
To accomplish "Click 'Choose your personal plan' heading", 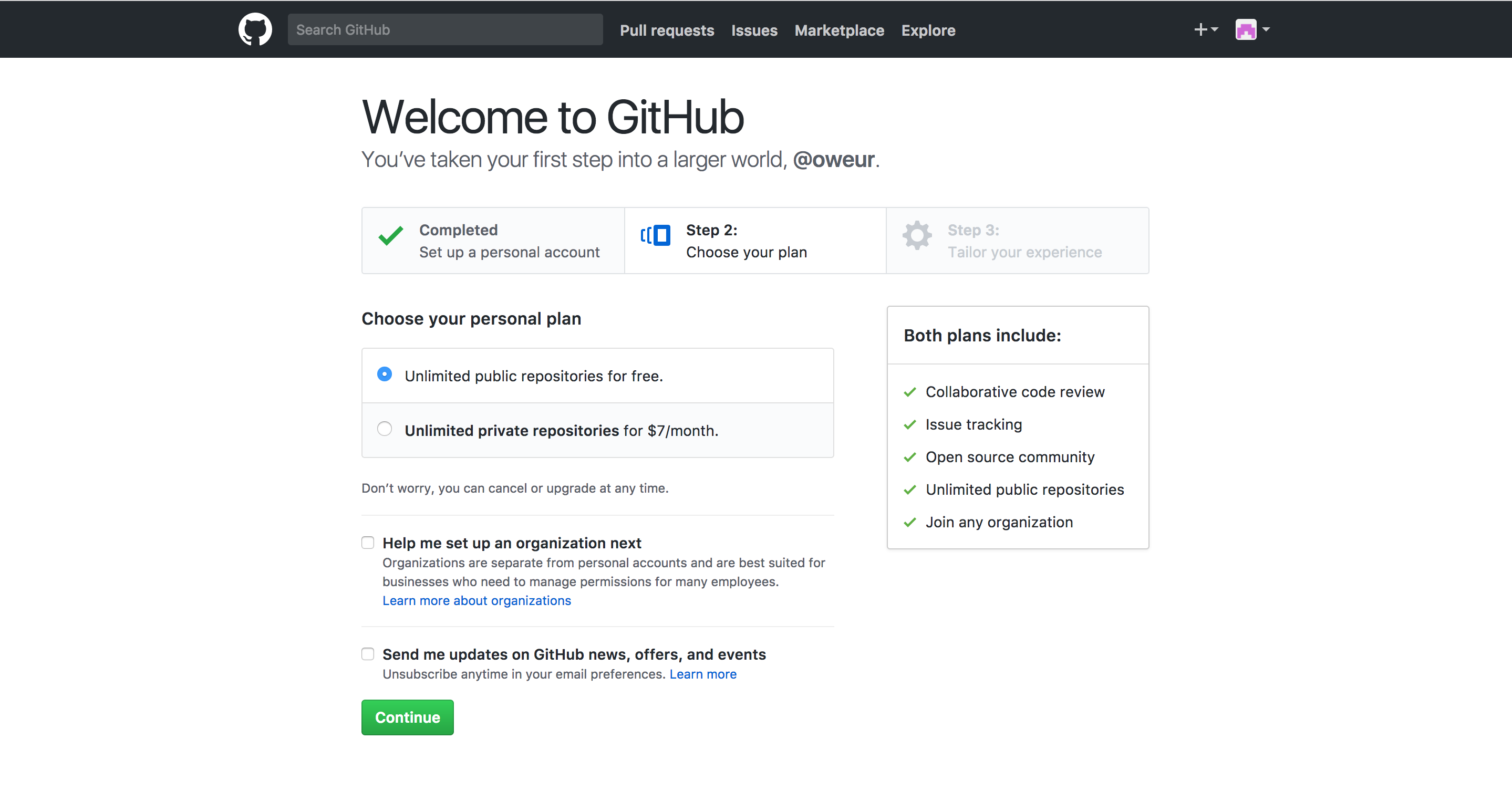I will pyautogui.click(x=471, y=319).
